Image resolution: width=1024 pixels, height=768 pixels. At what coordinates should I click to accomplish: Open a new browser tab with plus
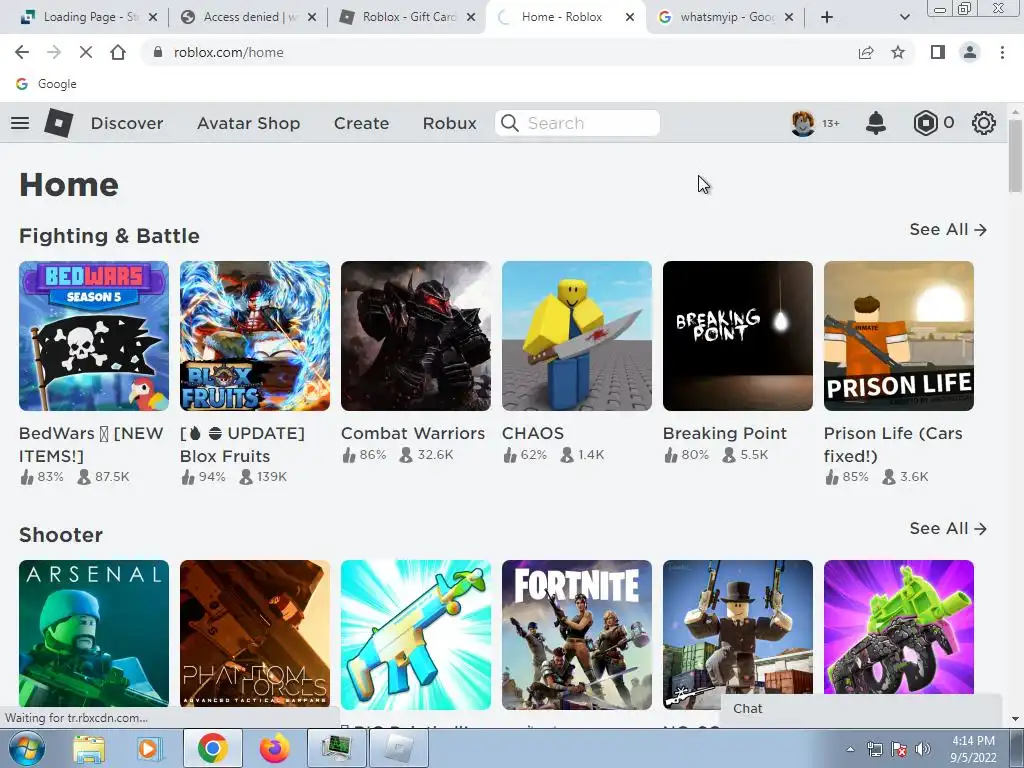coord(827,17)
